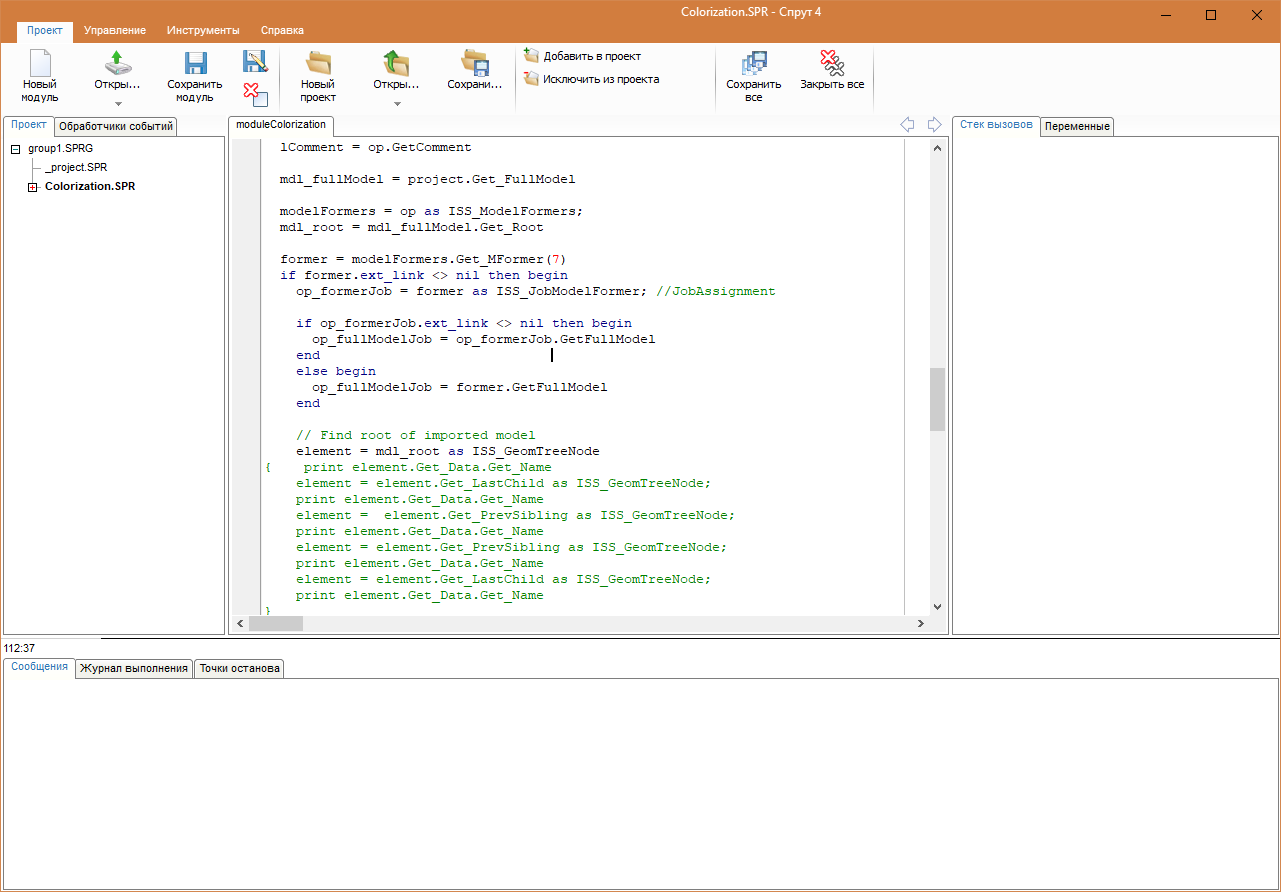Collapse the group1.SPRG tree node

(15, 148)
